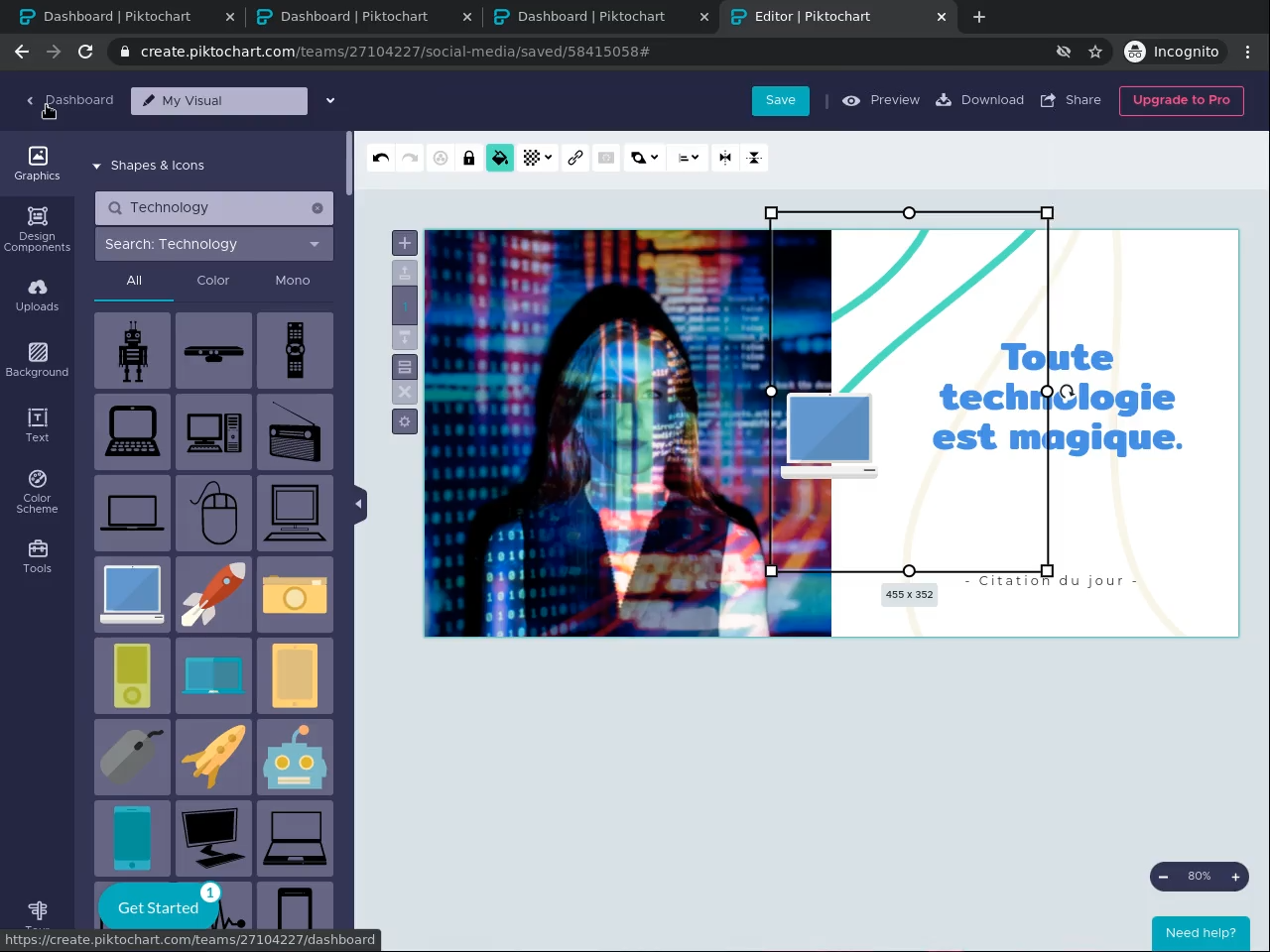Insert the red rocket icon thumbnail
This screenshot has width=1270, height=952.
[x=214, y=594]
